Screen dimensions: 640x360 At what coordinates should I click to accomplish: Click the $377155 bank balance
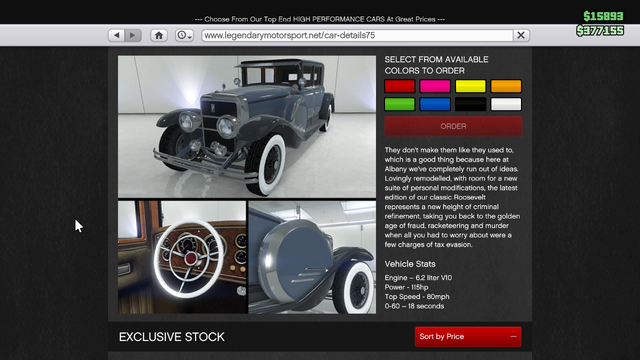point(600,31)
